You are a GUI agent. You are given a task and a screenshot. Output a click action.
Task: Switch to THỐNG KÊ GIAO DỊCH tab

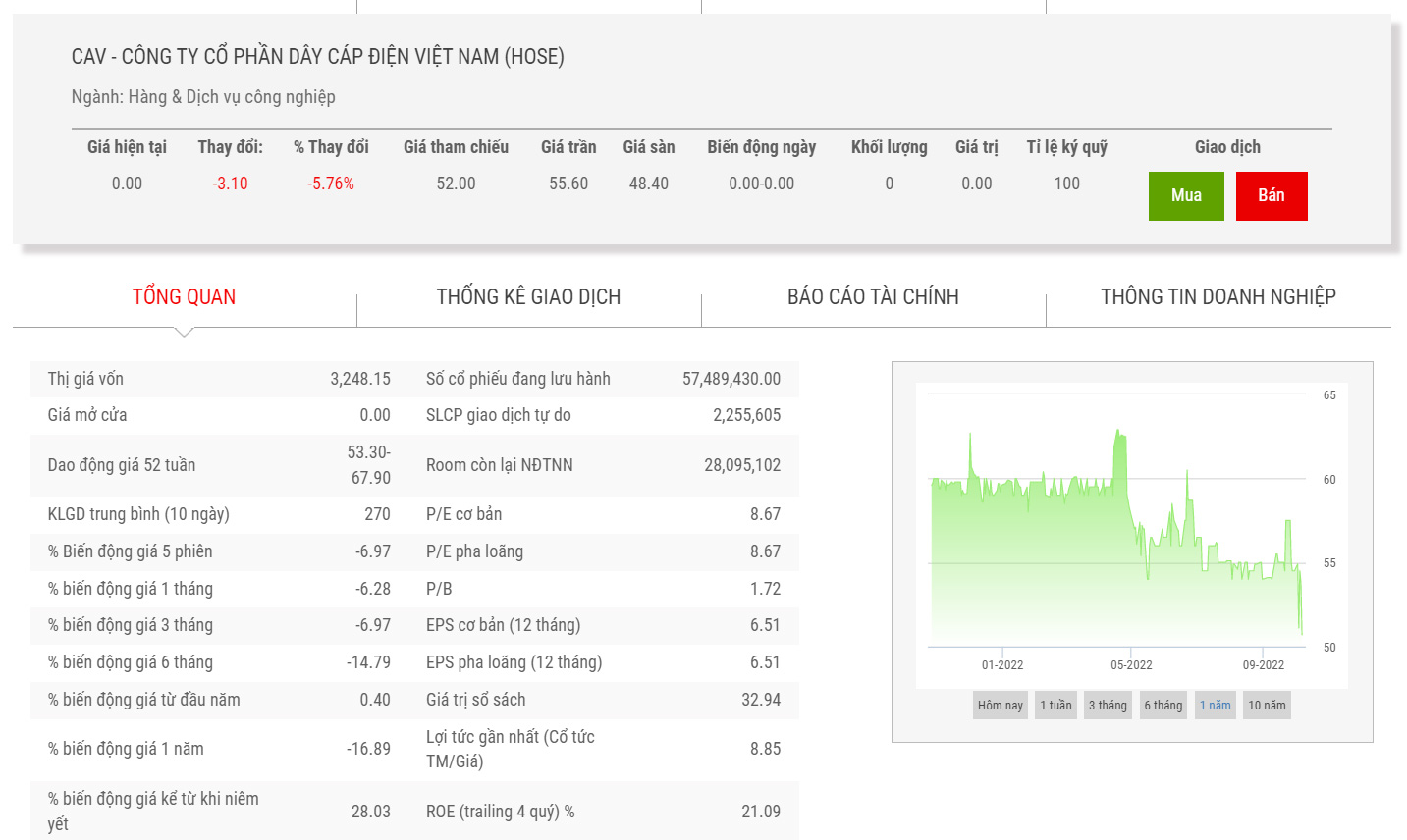[528, 296]
